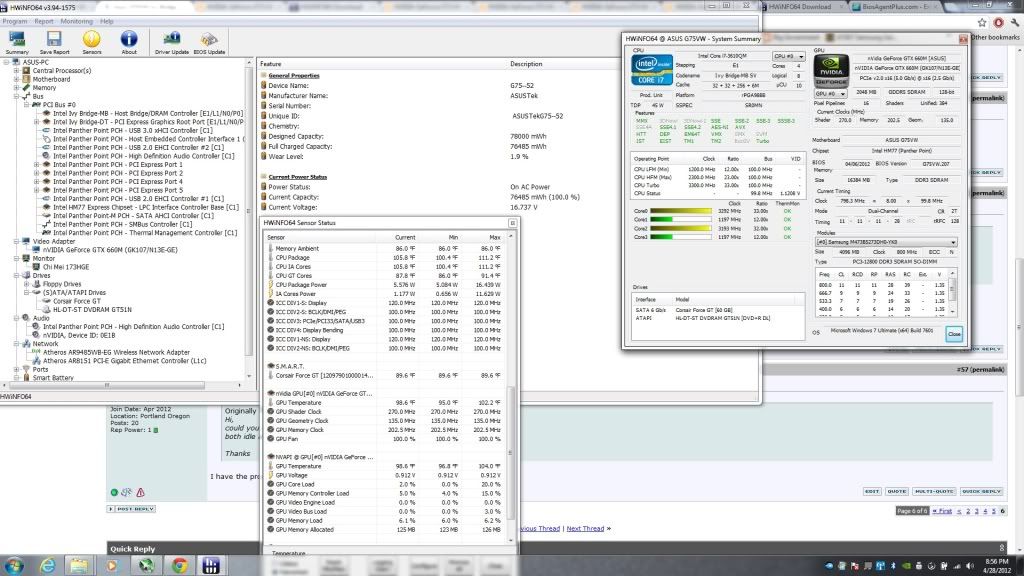
Task: Click the device tree horizontal scrollbar
Action: pyautogui.click(x=124, y=385)
